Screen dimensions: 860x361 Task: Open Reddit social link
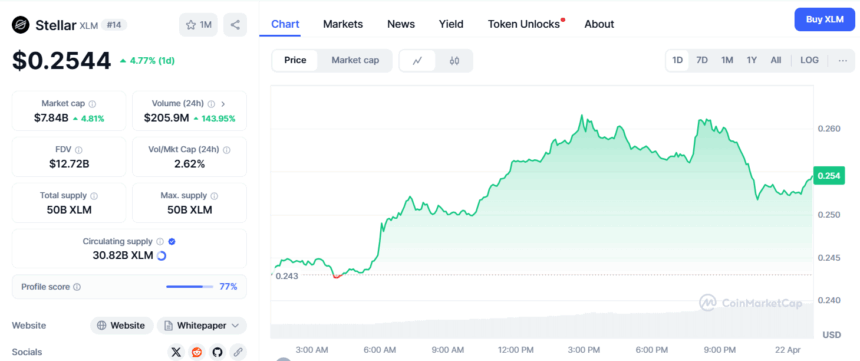click(196, 352)
